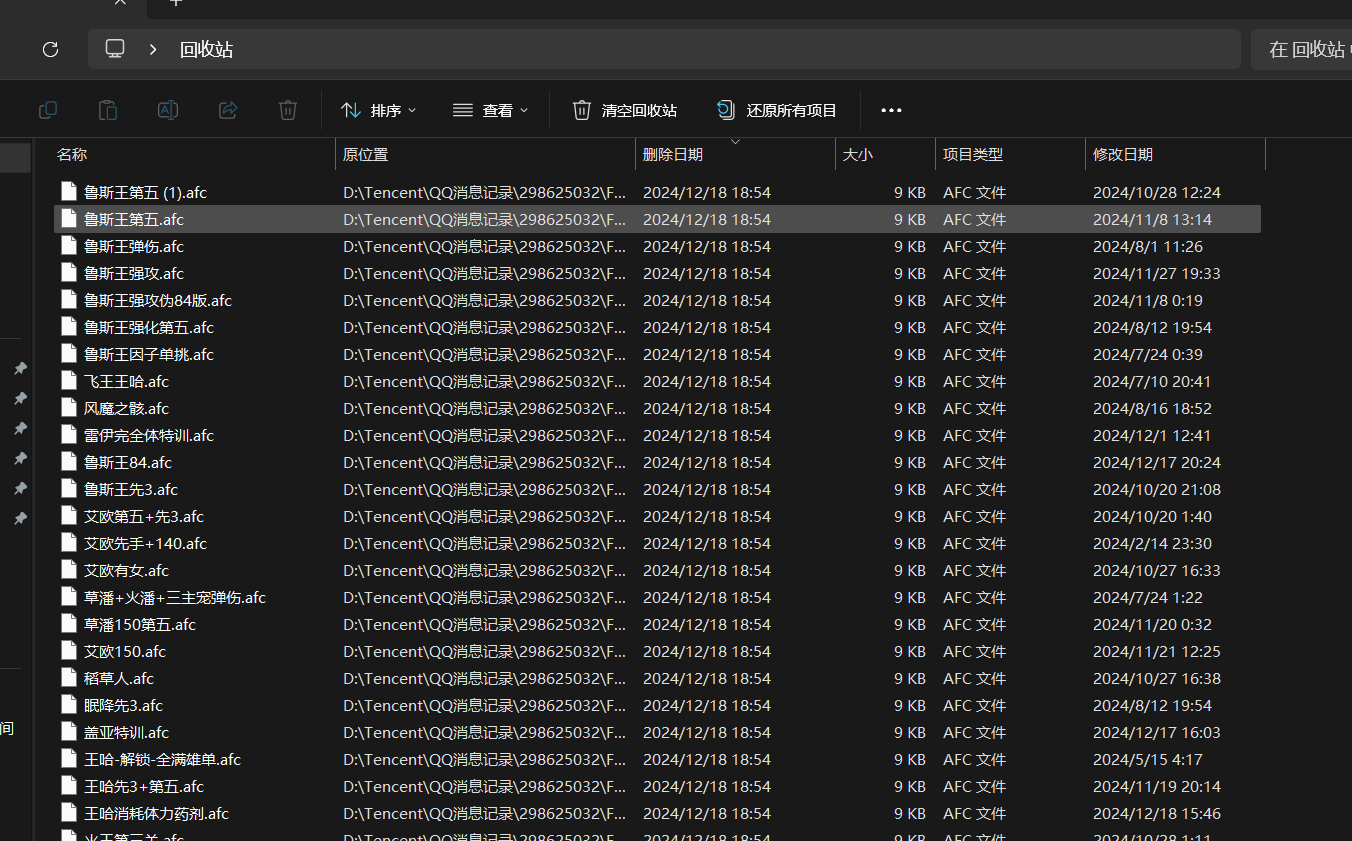The image size is (1352, 841).
Task: Sort by the 删除日期 column header
Action: click(673, 154)
